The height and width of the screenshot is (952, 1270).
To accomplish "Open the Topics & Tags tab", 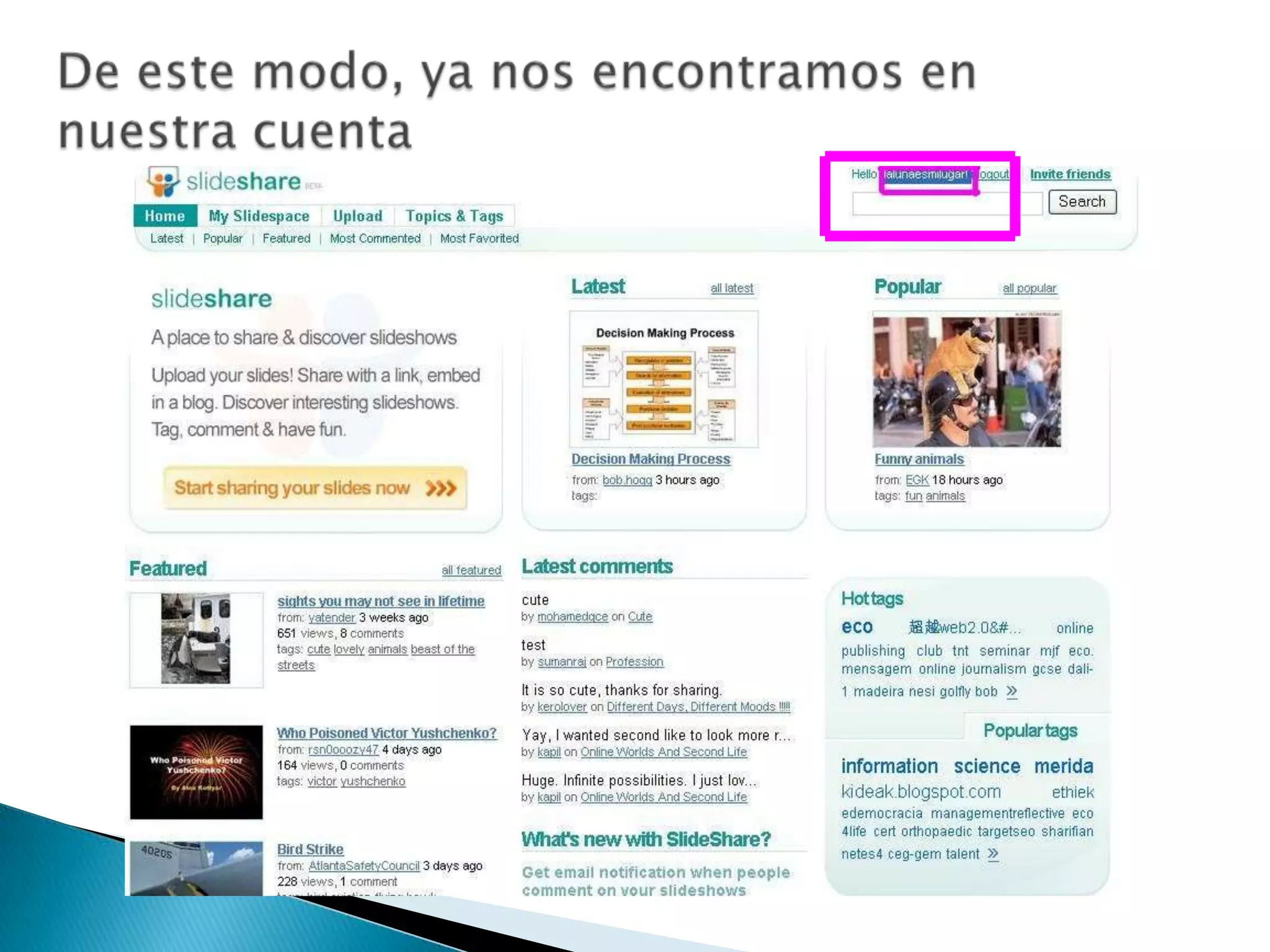I will [455, 216].
